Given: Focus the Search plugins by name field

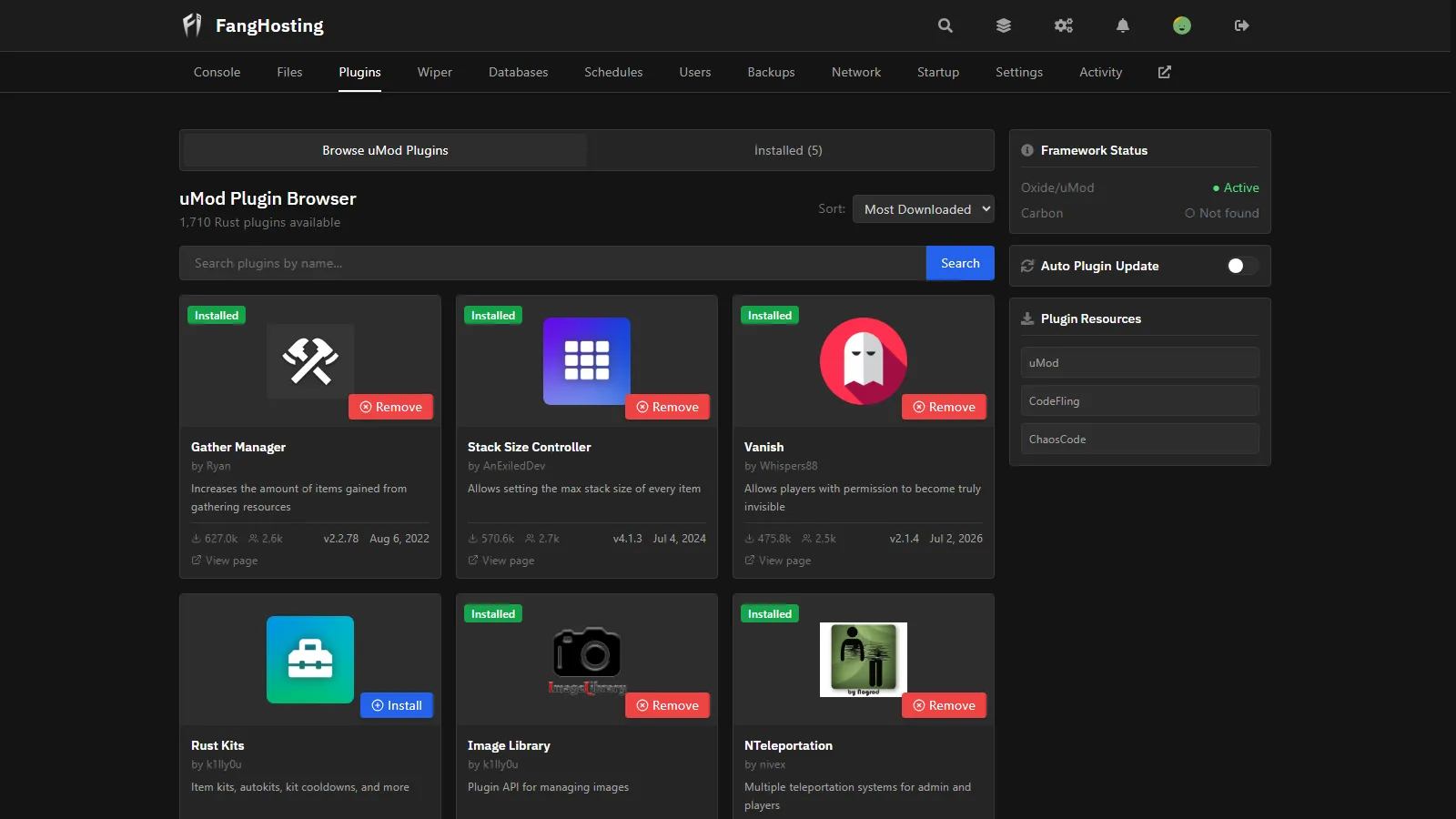Looking at the screenshot, I should pyautogui.click(x=553, y=263).
